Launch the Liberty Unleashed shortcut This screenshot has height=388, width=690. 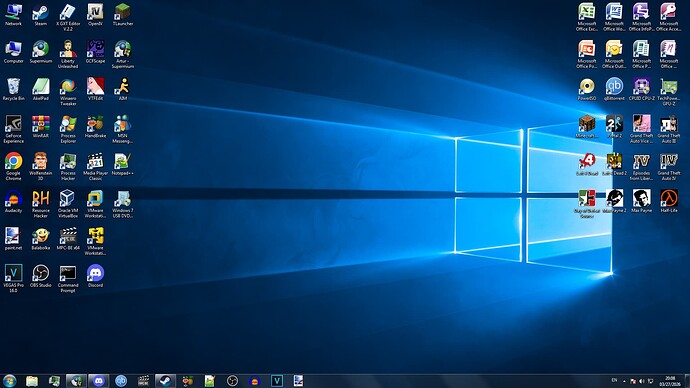68,55
